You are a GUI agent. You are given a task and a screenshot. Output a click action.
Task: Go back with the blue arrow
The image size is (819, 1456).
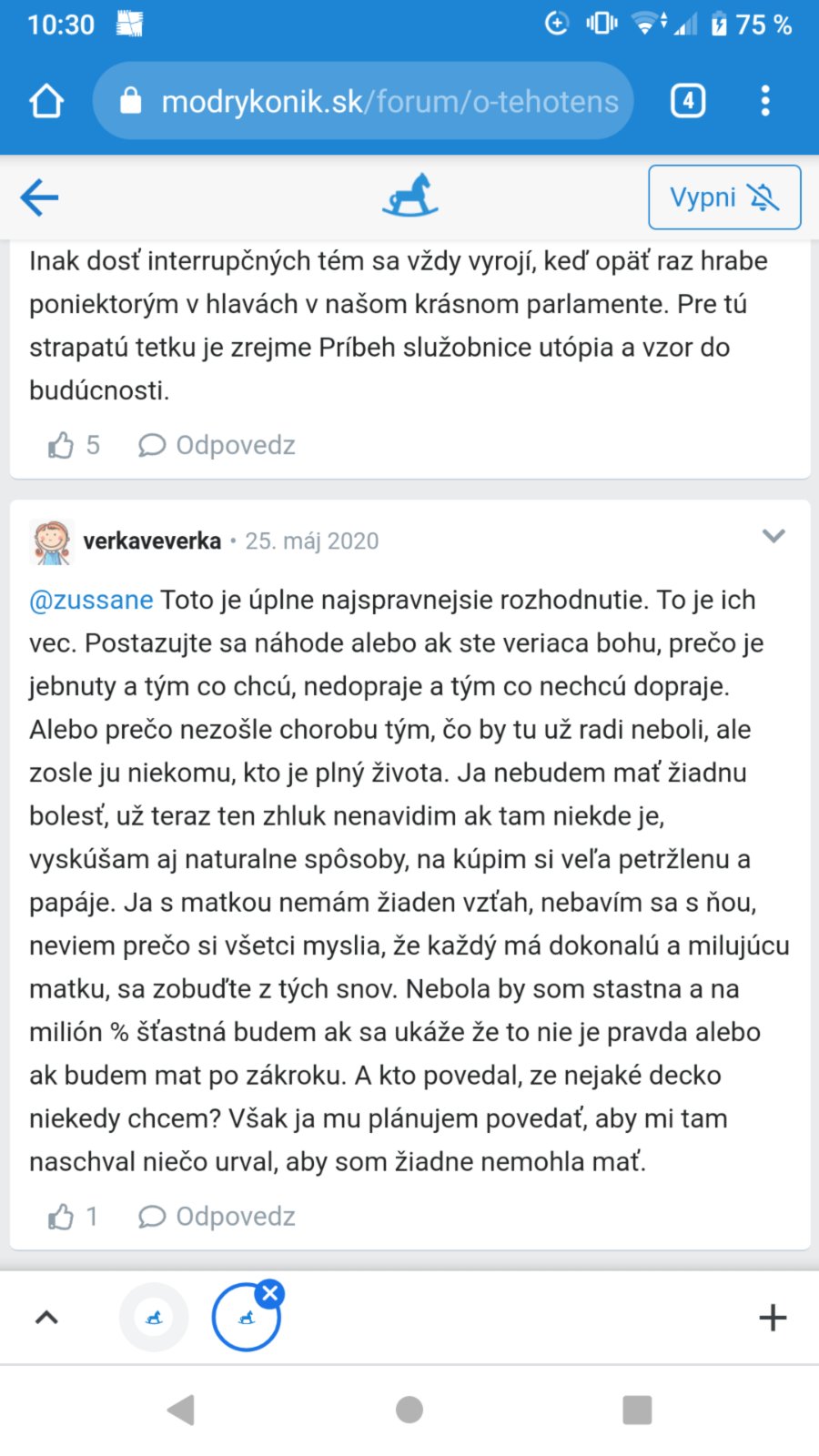click(x=39, y=197)
